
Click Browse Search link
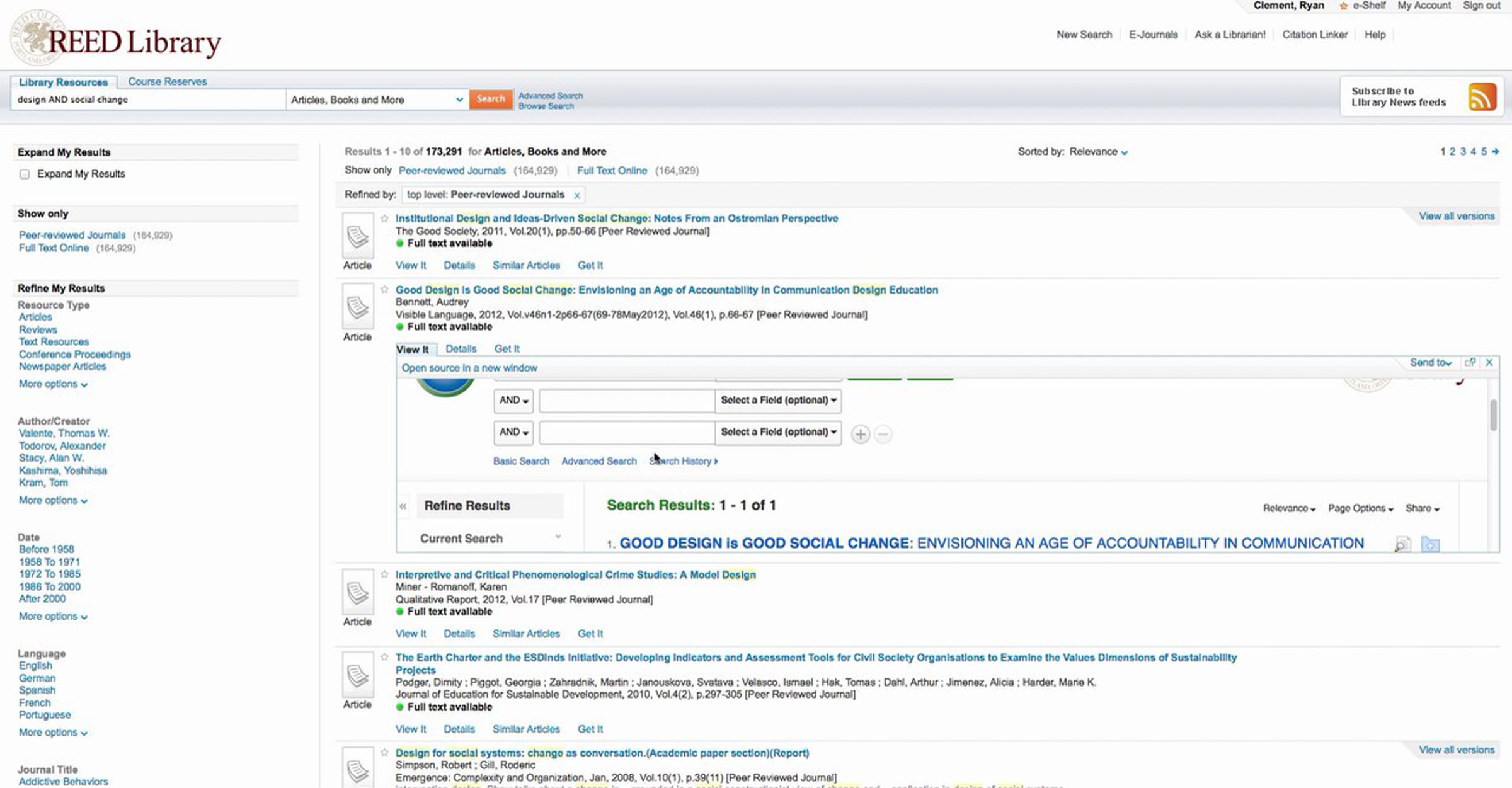click(546, 106)
